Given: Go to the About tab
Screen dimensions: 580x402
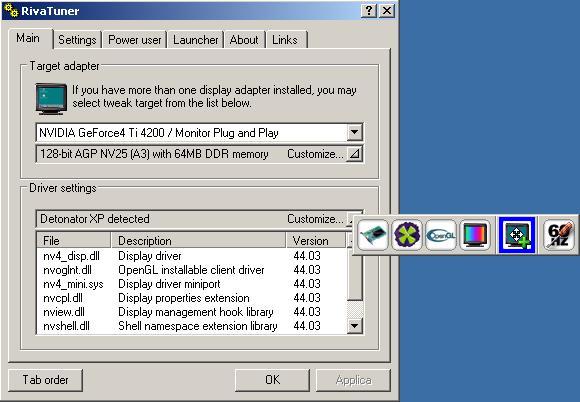Looking at the screenshot, I should pyautogui.click(x=244, y=40).
